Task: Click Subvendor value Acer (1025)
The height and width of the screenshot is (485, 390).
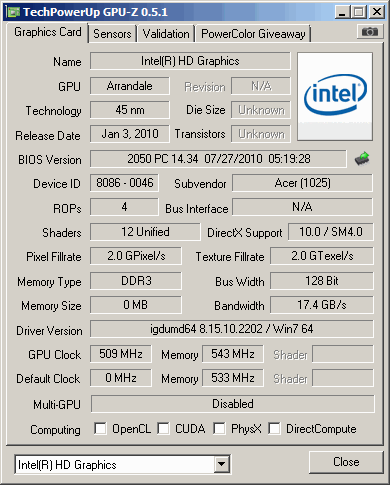Action: point(302,183)
